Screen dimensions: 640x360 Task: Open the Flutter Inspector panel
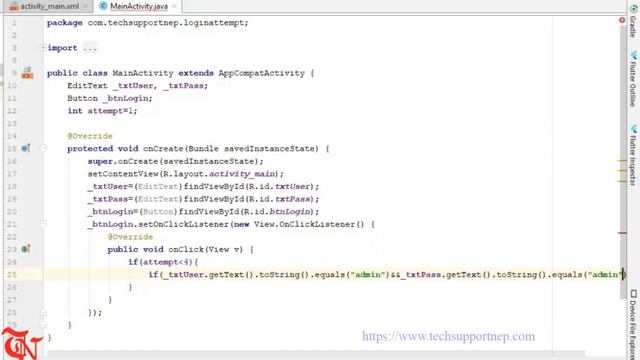pyautogui.click(x=633, y=155)
